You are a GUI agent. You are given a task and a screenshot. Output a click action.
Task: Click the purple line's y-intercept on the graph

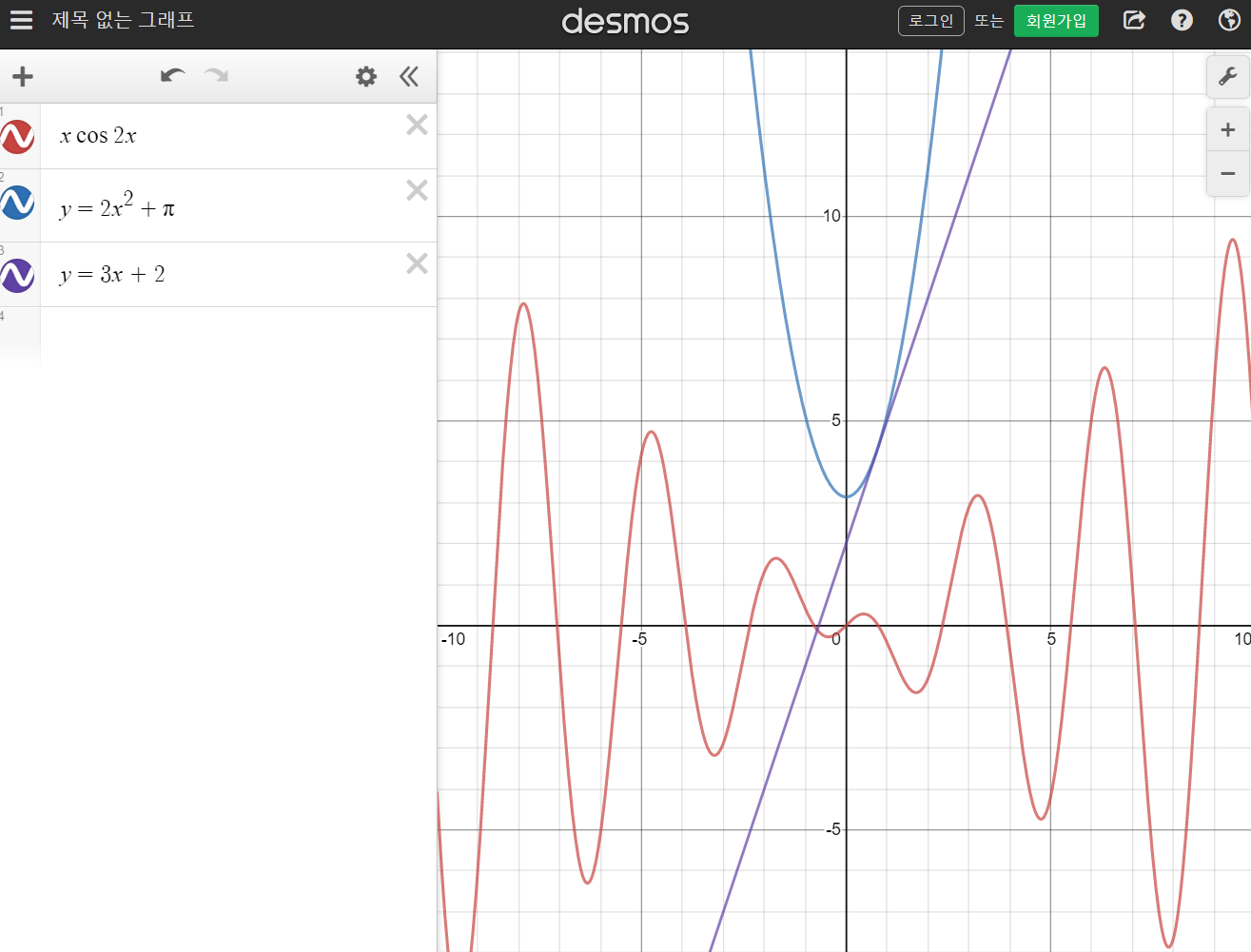point(847,544)
